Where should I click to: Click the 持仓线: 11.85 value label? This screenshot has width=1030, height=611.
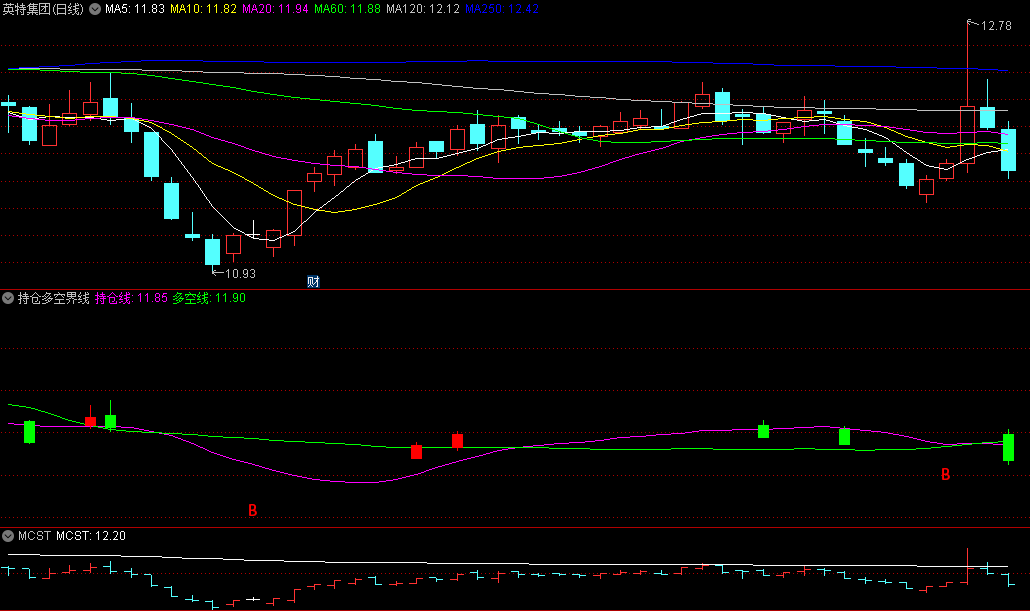pos(131,298)
